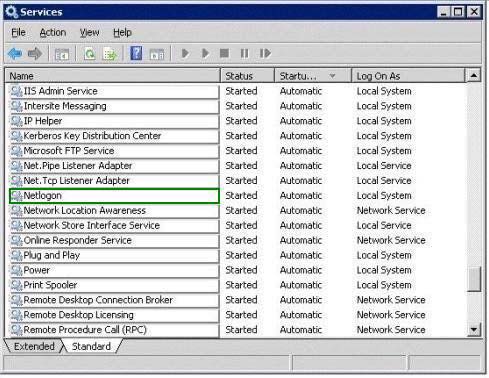This screenshot has width=489, height=378.
Task: Sort by the Status column header
Action: (x=248, y=76)
